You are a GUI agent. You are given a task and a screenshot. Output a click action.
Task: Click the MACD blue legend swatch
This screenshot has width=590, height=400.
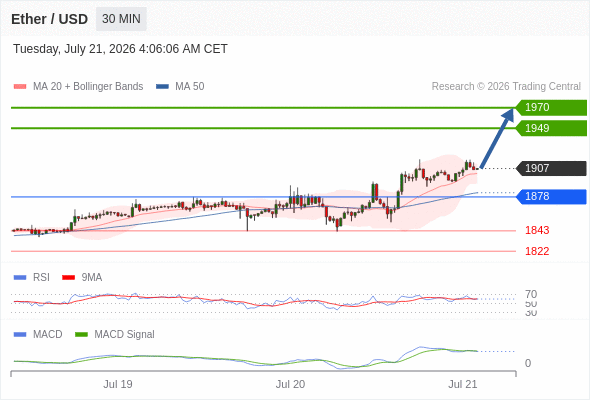tap(20, 335)
